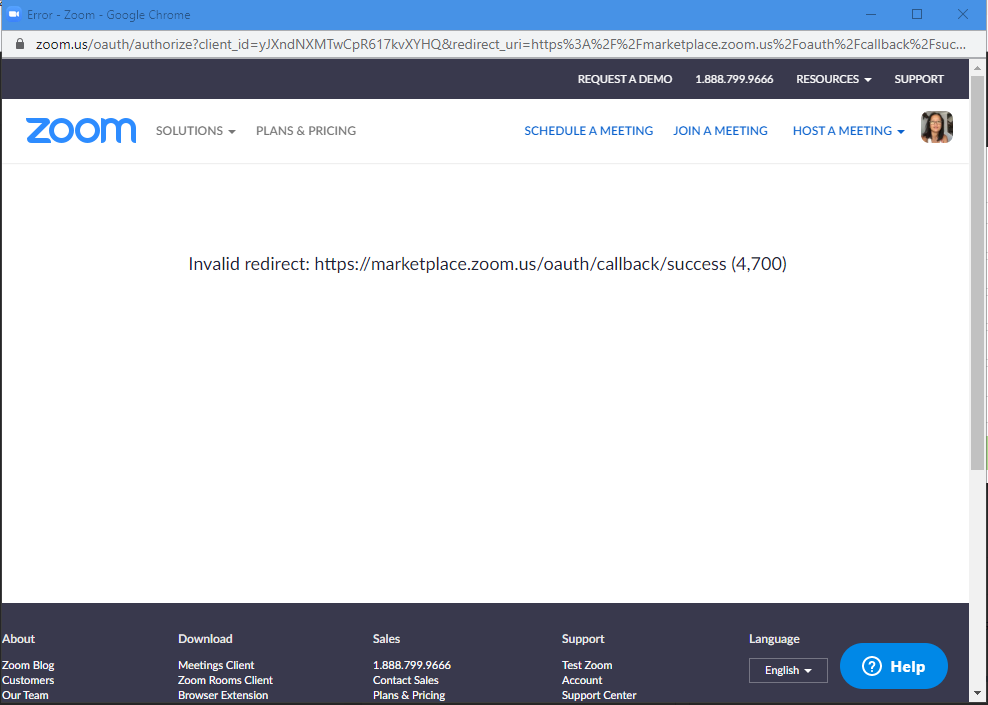Image resolution: width=988 pixels, height=705 pixels.
Task: Click the address bar URL
Action: (x=500, y=44)
